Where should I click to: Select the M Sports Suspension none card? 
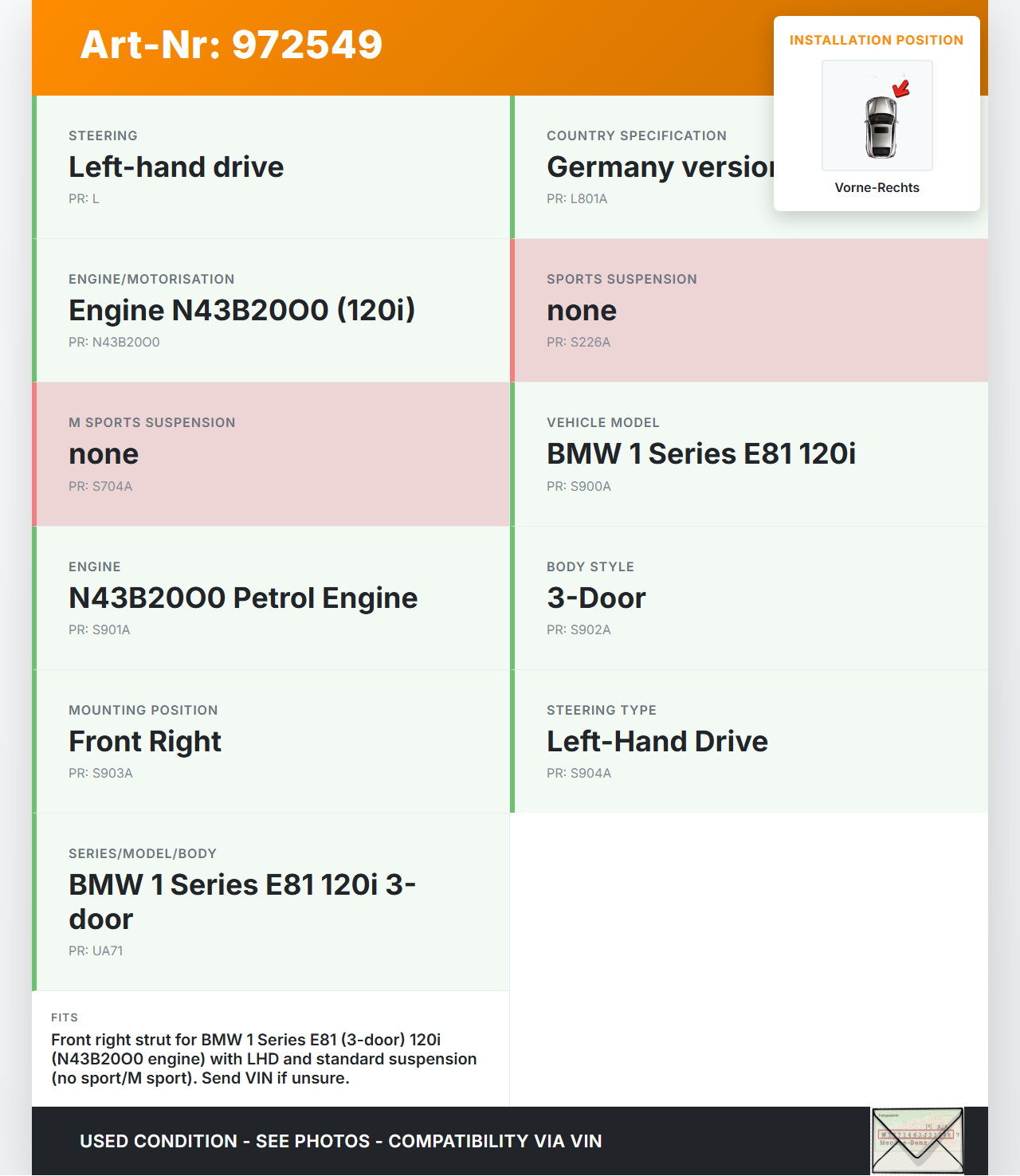click(x=271, y=454)
